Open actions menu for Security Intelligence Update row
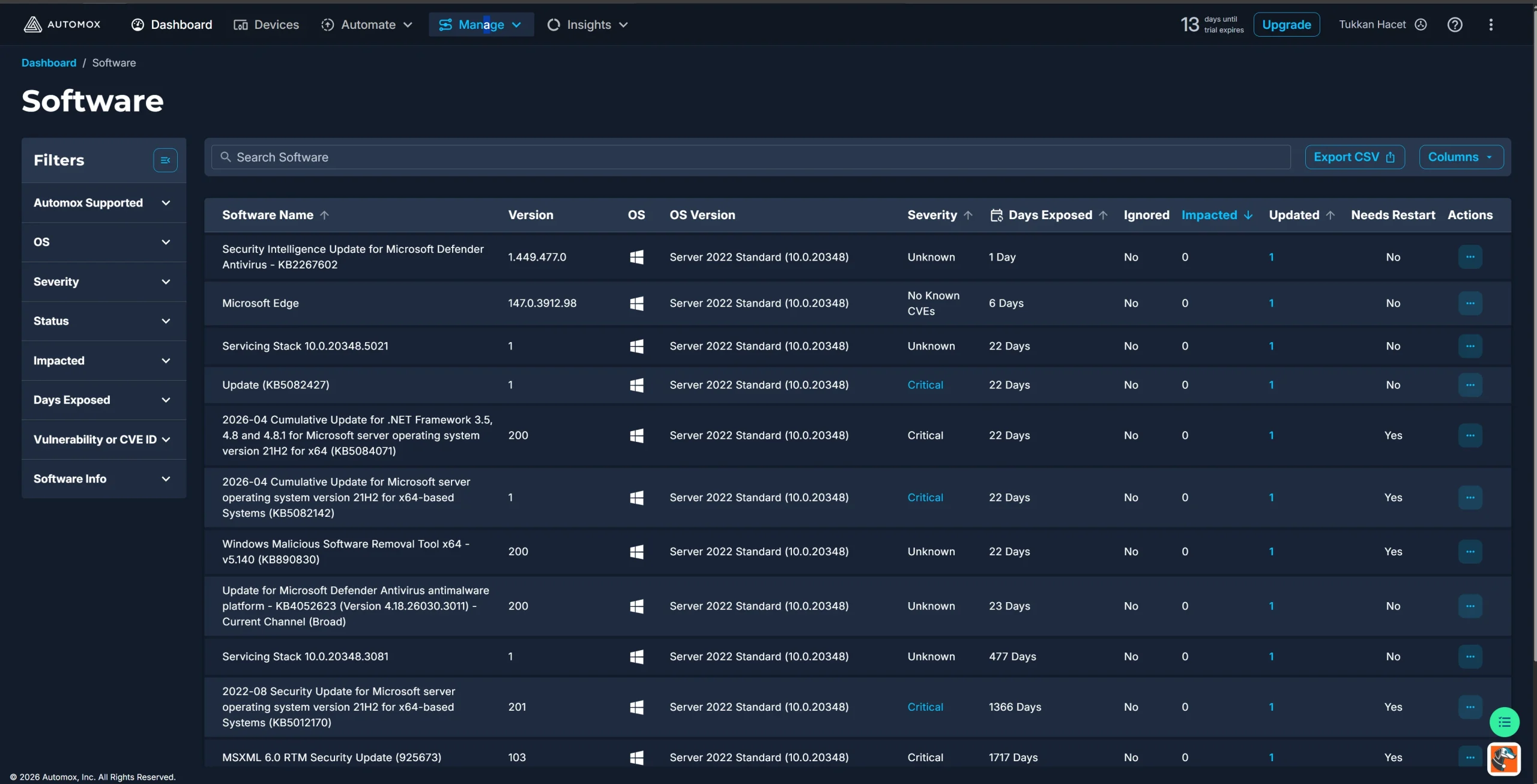Screen dimensions: 1537x784 (x=1470, y=257)
